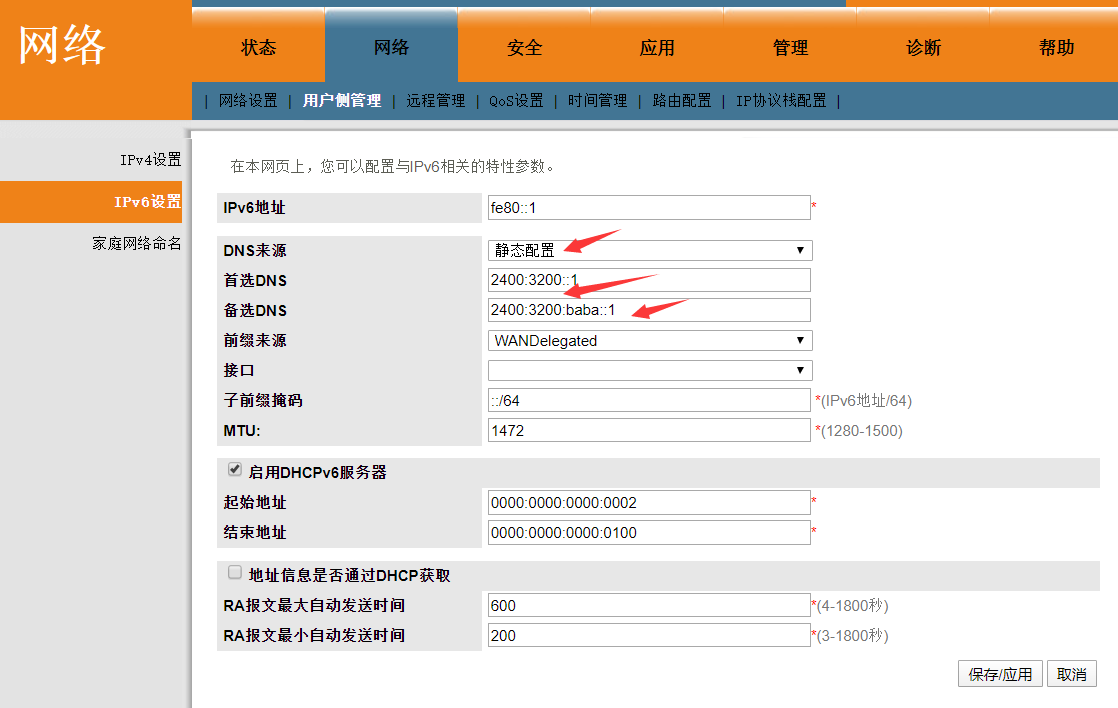This screenshot has width=1118, height=708.
Task: Click the 首选DNS input field
Action: click(x=649, y=280)
